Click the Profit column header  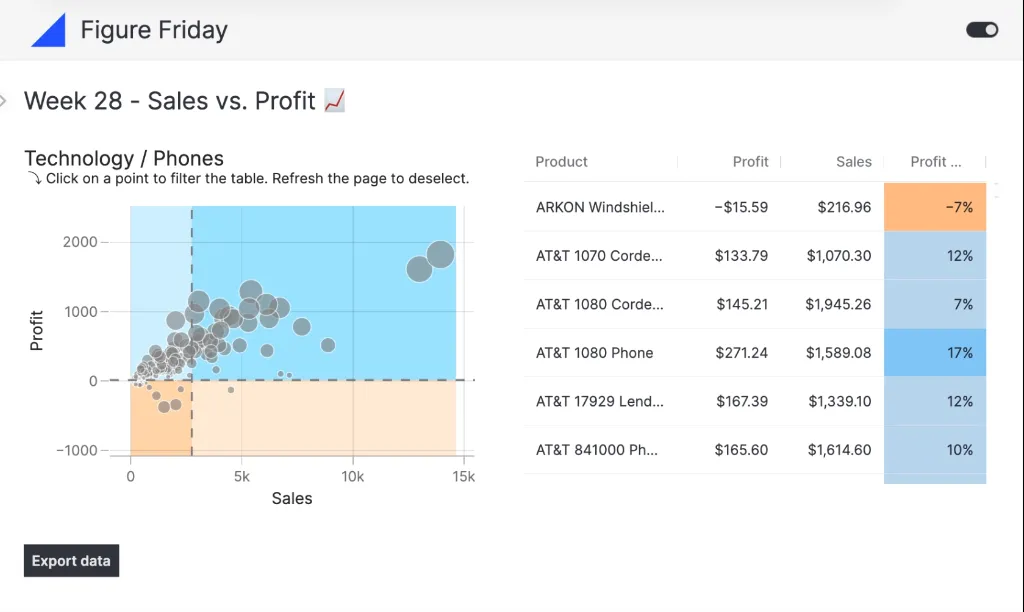[750, 162]
